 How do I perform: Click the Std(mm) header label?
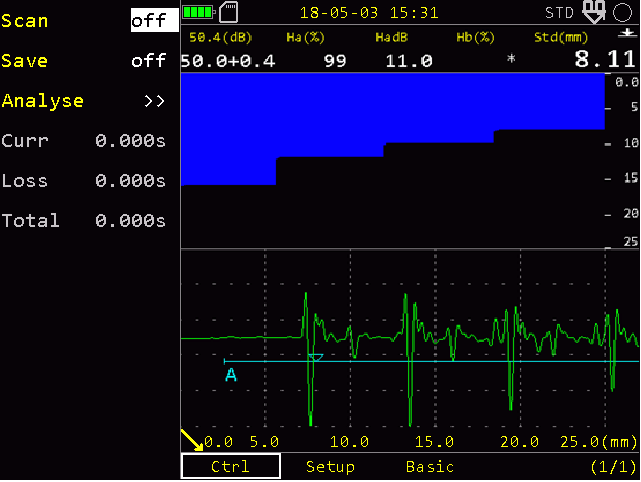click(561, 38)
